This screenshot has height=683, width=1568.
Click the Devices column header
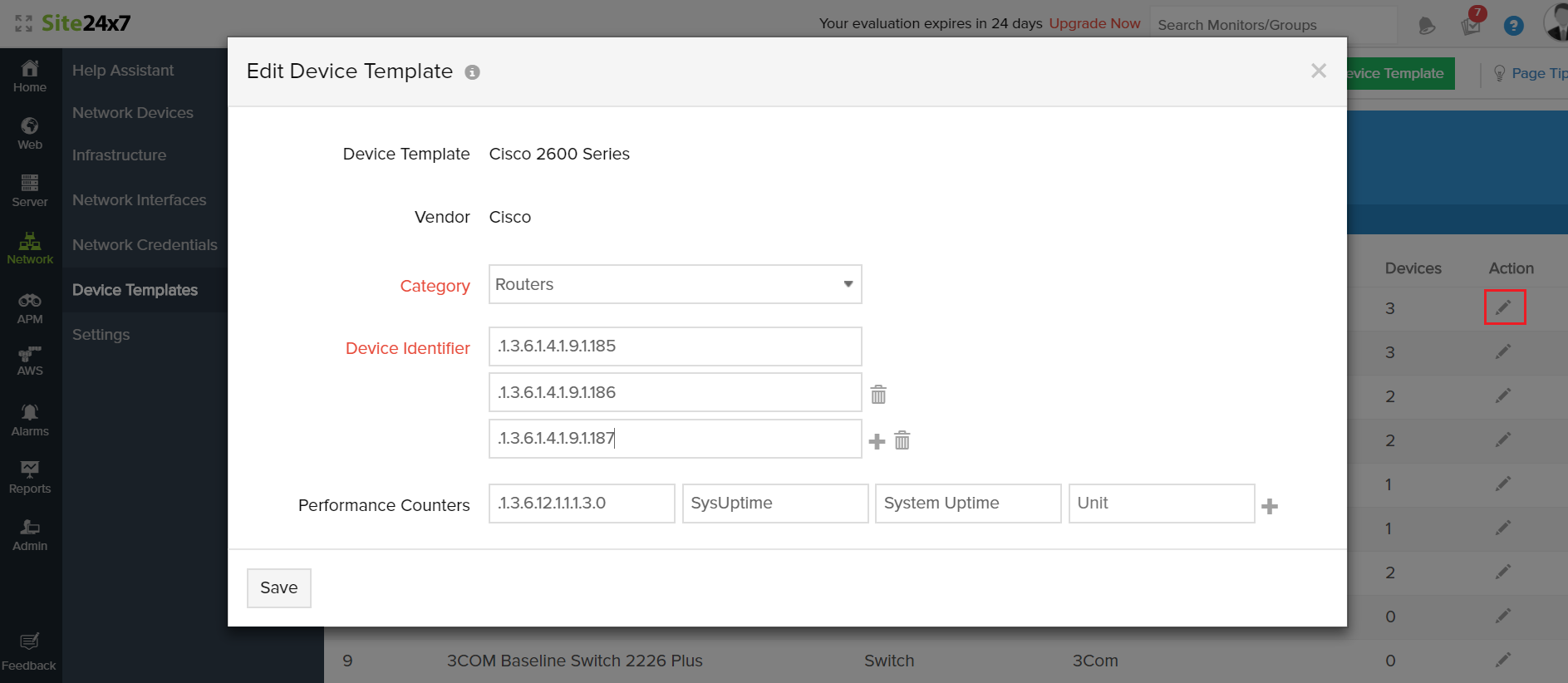(1413, 268)
